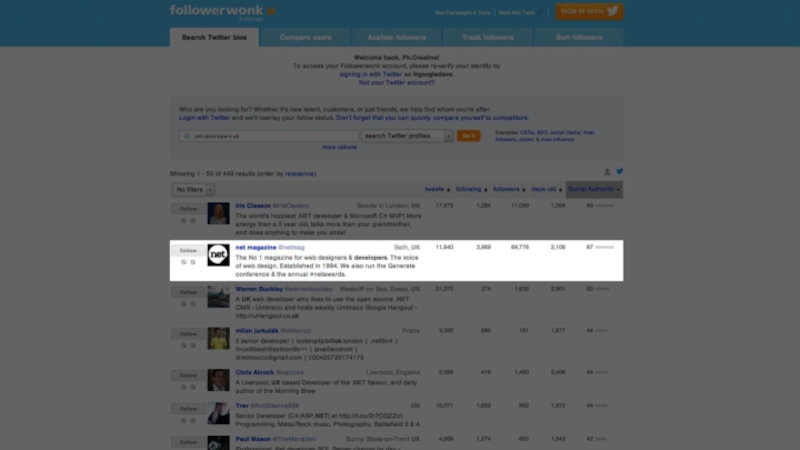Screen dimensions: 800x450
Task: Follow Trev
Action: (188, 409)
